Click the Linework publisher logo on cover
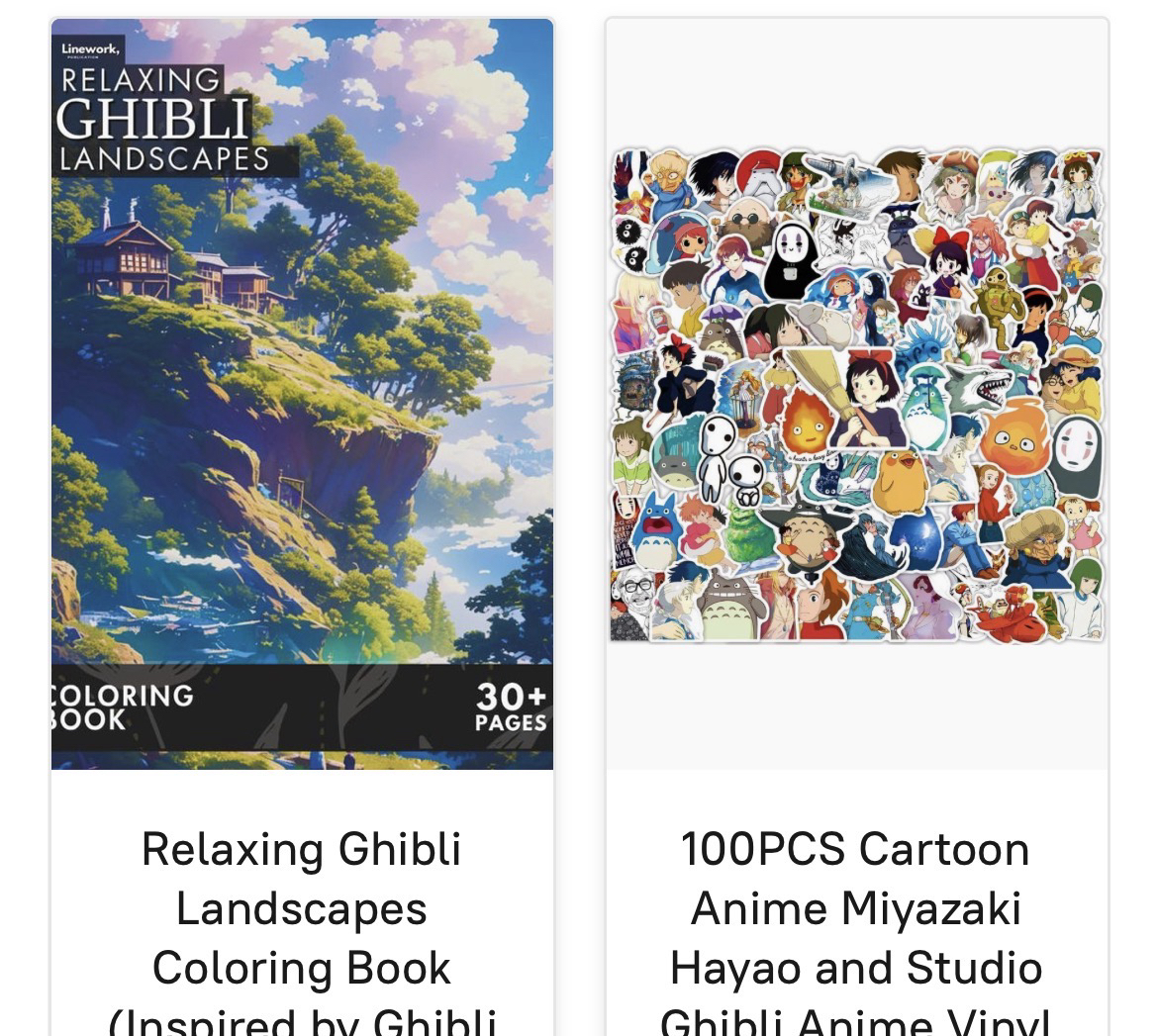 (x=90, y=49)
